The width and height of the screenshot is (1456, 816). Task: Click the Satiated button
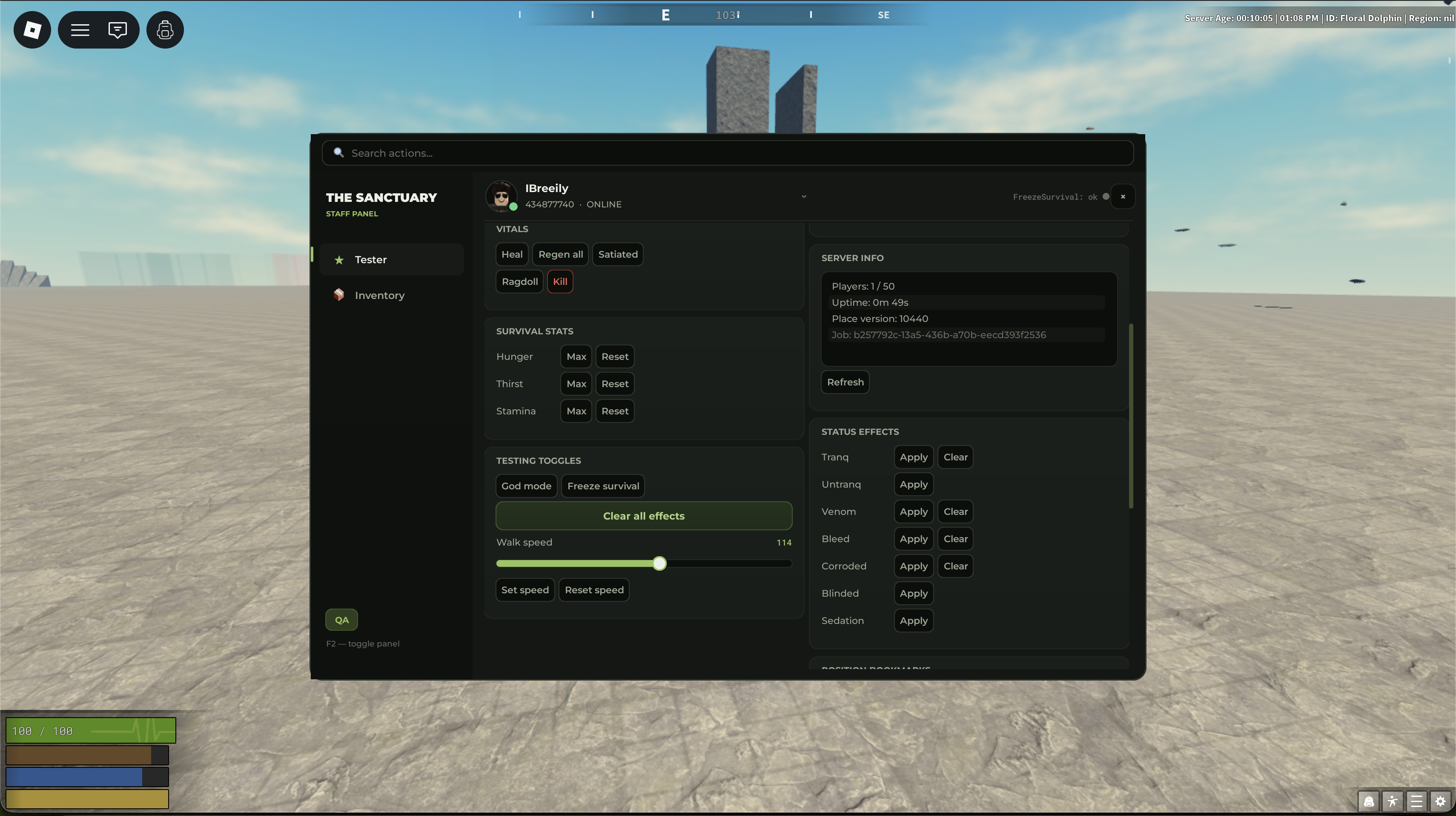coord(618,255)
